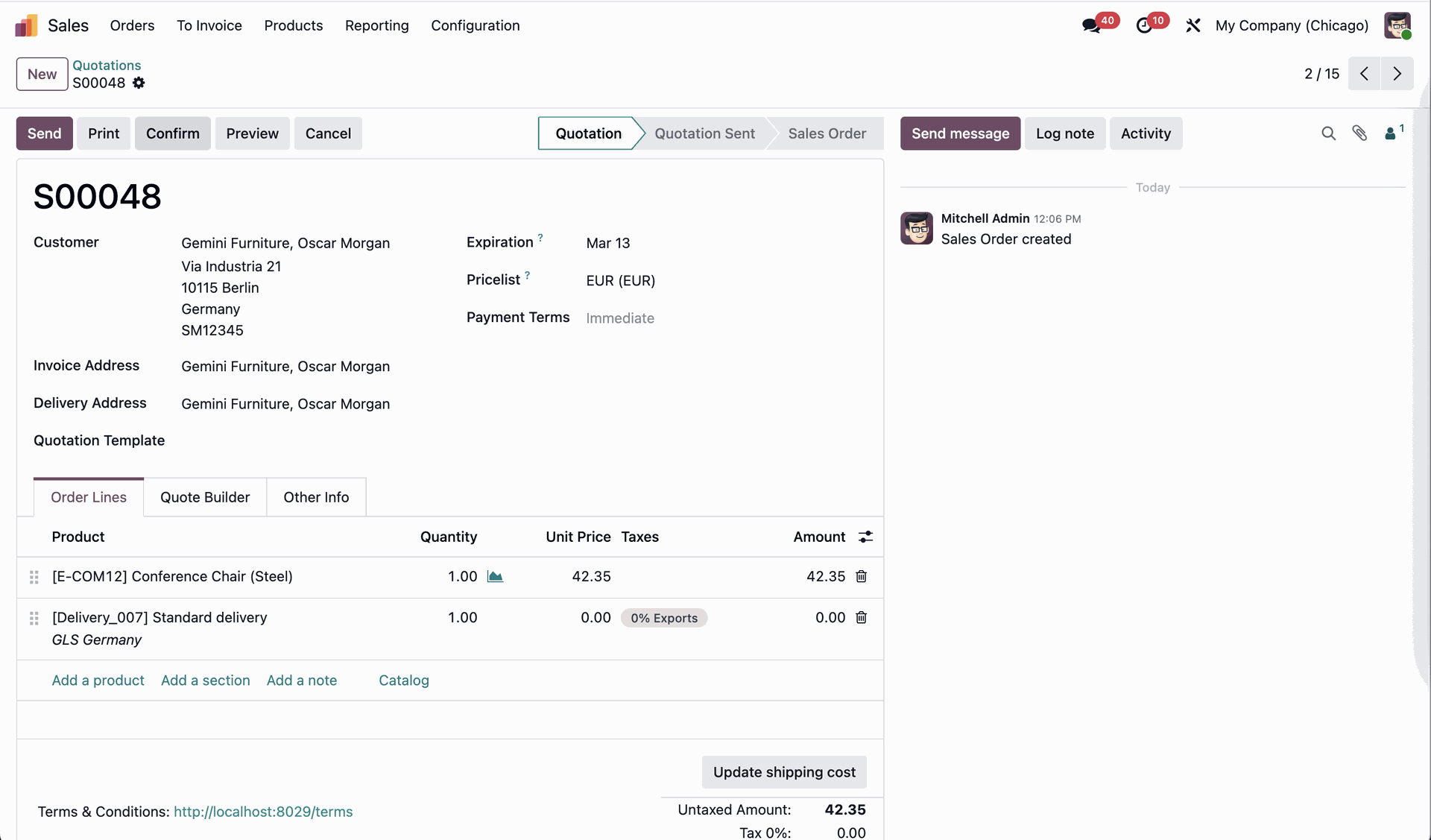
Task: Search messages in chatter
Action: tap(1328, 133)
